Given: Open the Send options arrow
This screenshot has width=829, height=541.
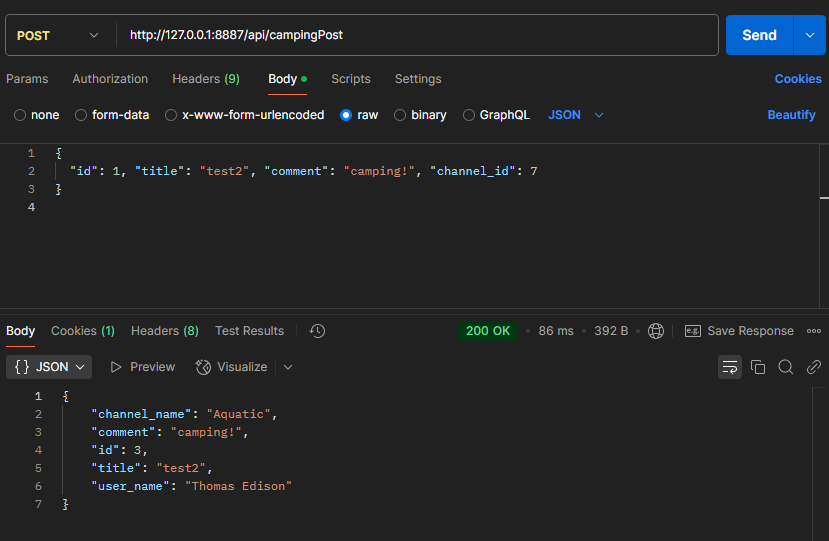Looking at the screenshot, I should pyautogui.click(x=809, y=35).
